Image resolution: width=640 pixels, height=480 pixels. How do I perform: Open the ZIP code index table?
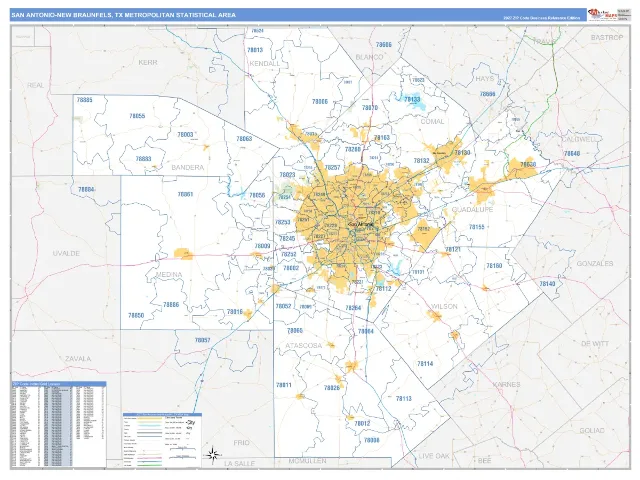(x=59, y=424)
